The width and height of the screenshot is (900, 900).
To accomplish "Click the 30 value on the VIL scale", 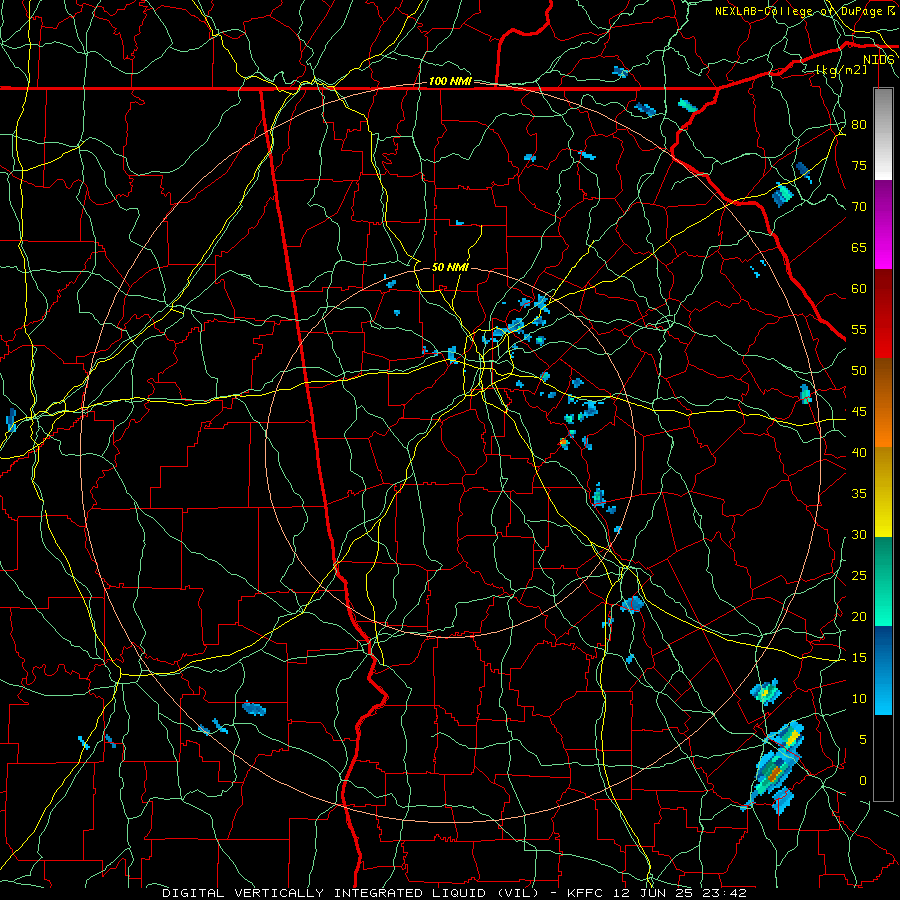I will [859, 535].
